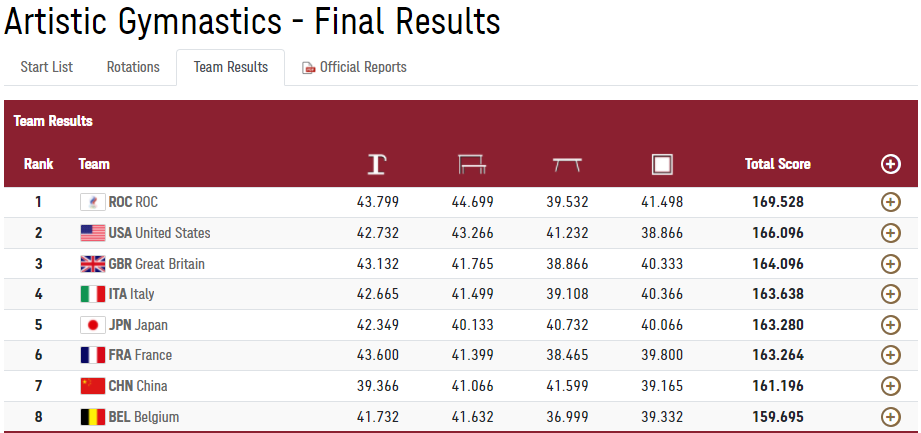Click the uneven bars apparatus icon
Screen dimensions: 921x433
click(x=471, y=164)
